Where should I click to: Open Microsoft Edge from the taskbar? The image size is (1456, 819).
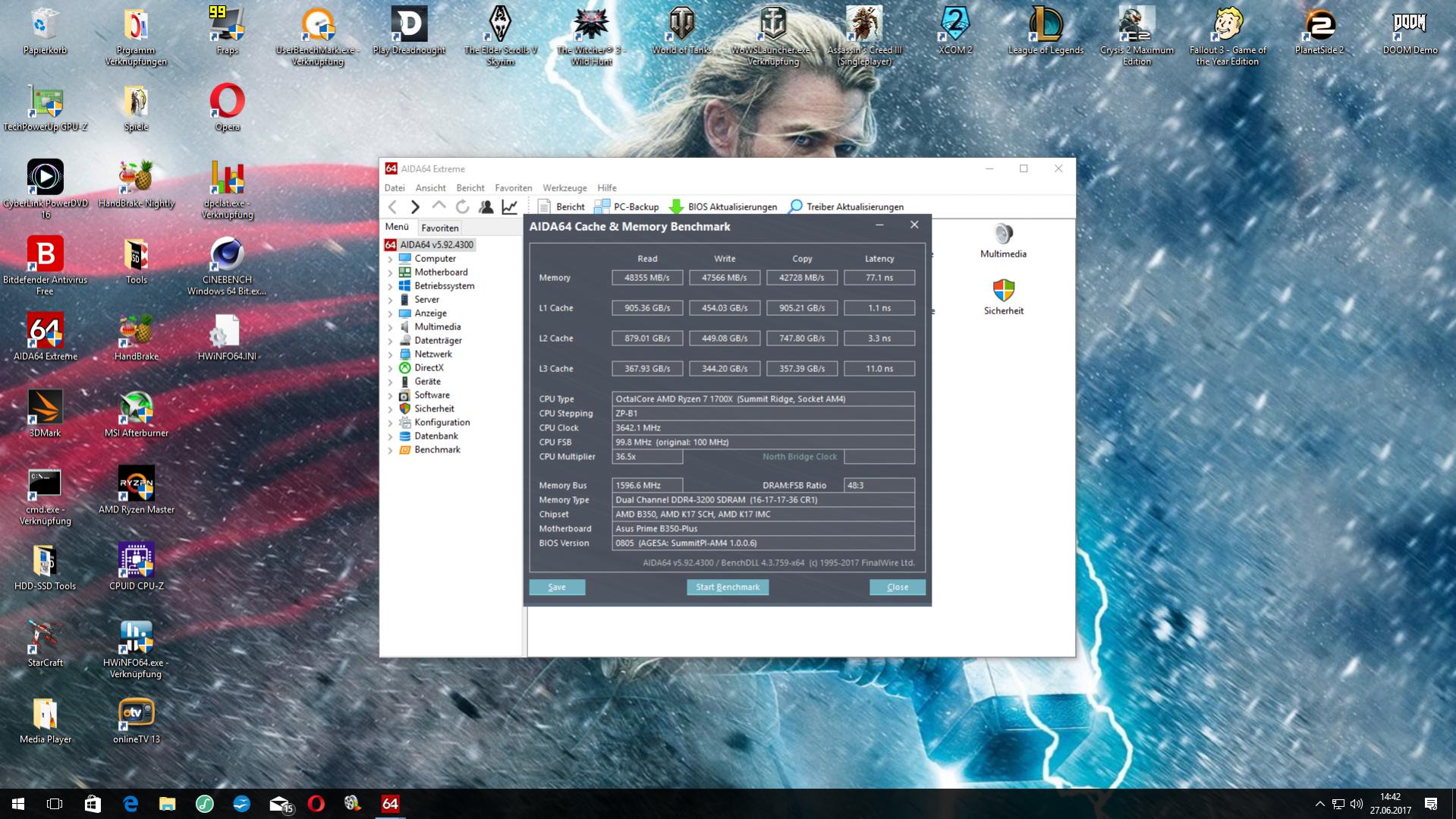(x=131, y=804)
